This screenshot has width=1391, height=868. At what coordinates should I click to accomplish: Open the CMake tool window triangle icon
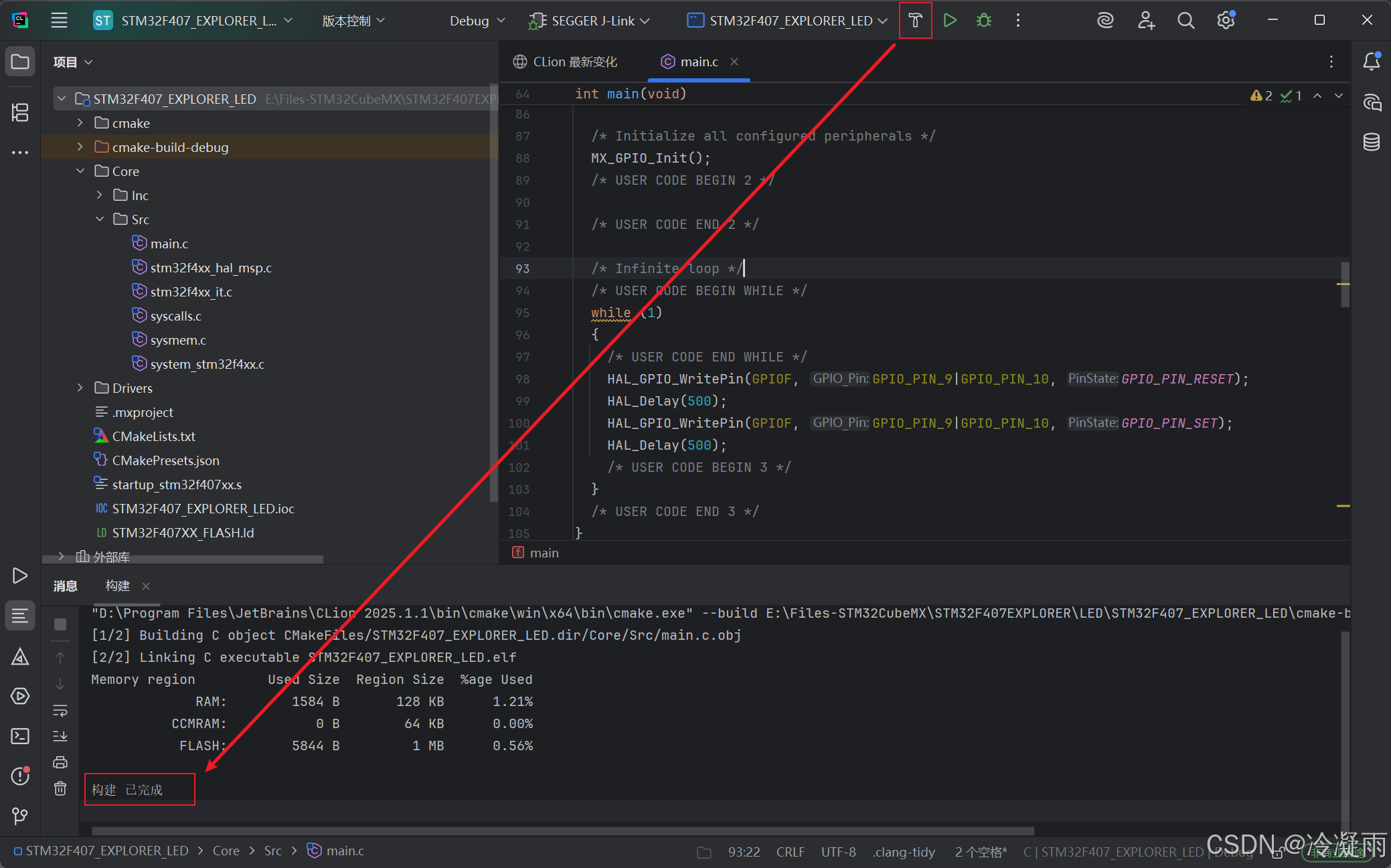[20, 657]
